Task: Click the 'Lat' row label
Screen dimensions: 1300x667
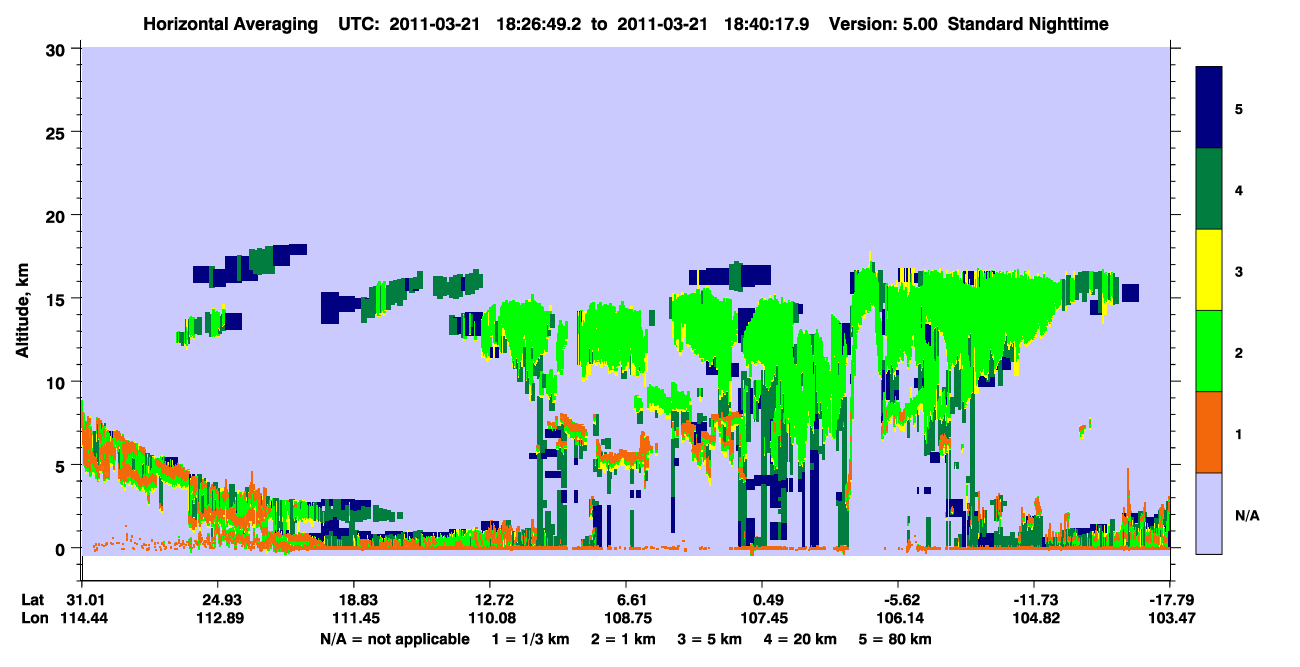Action: click(x=33, y=600)
